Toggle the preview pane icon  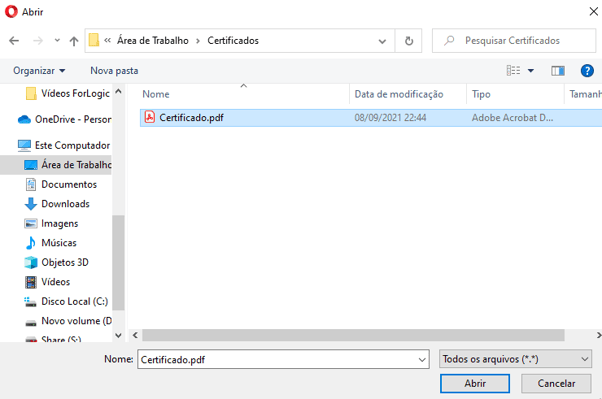(x=558, y=71)
